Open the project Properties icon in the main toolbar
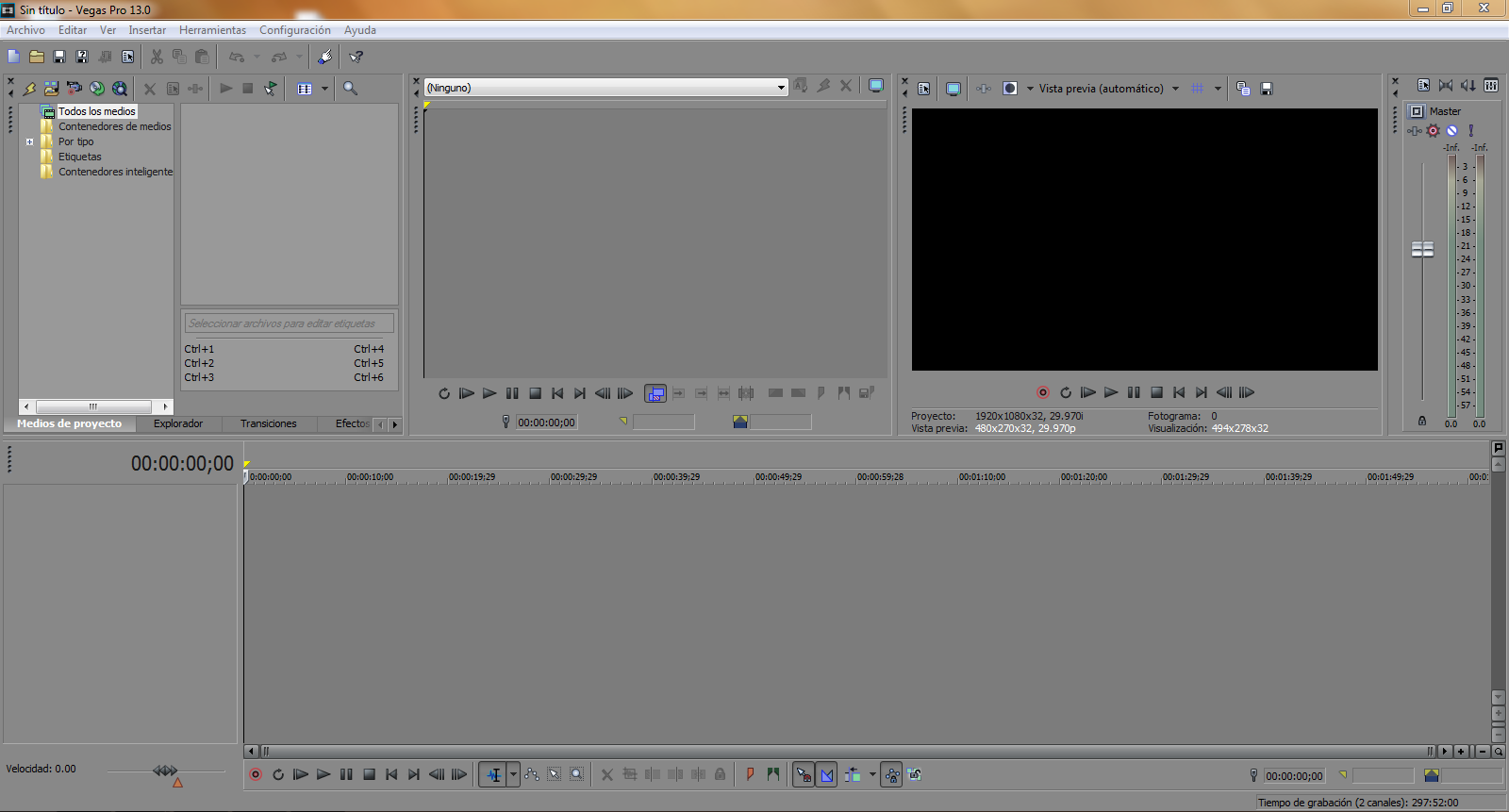Viewport: 1509px width, 812px height. pyautogui.click(x=127, y=57)
